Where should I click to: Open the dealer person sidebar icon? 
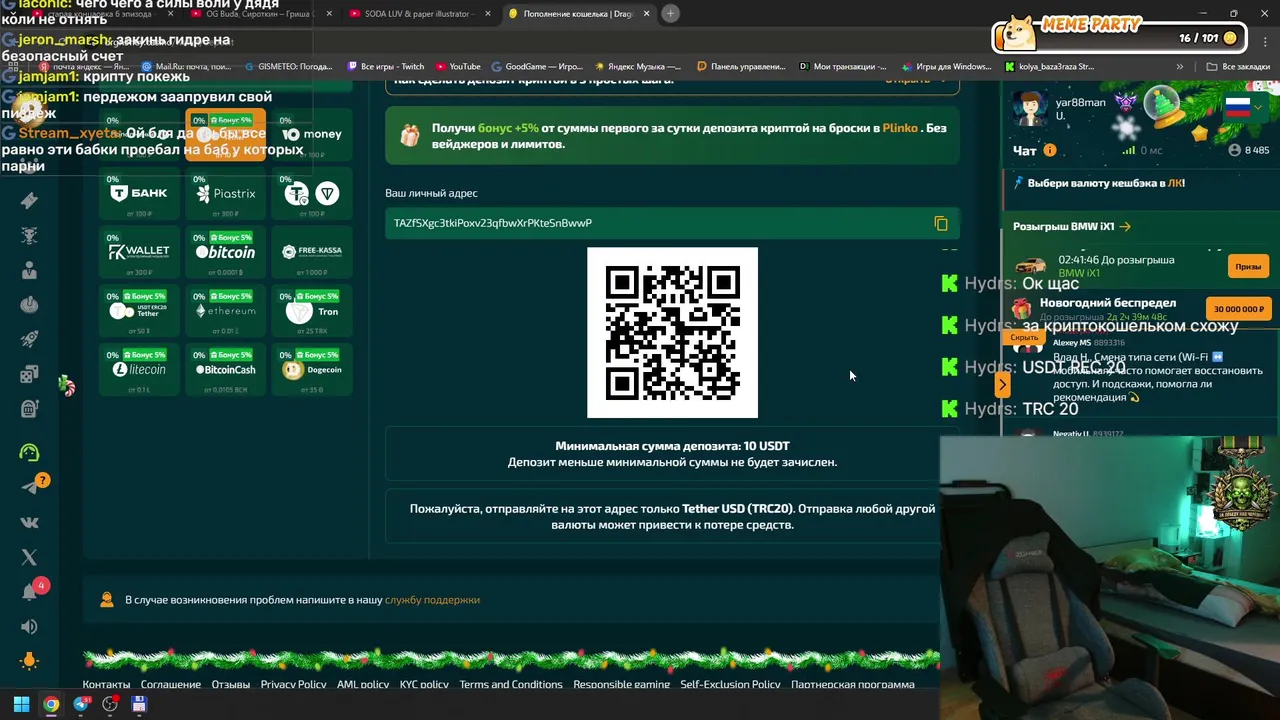pyautogui.click(x=29, y=270)
